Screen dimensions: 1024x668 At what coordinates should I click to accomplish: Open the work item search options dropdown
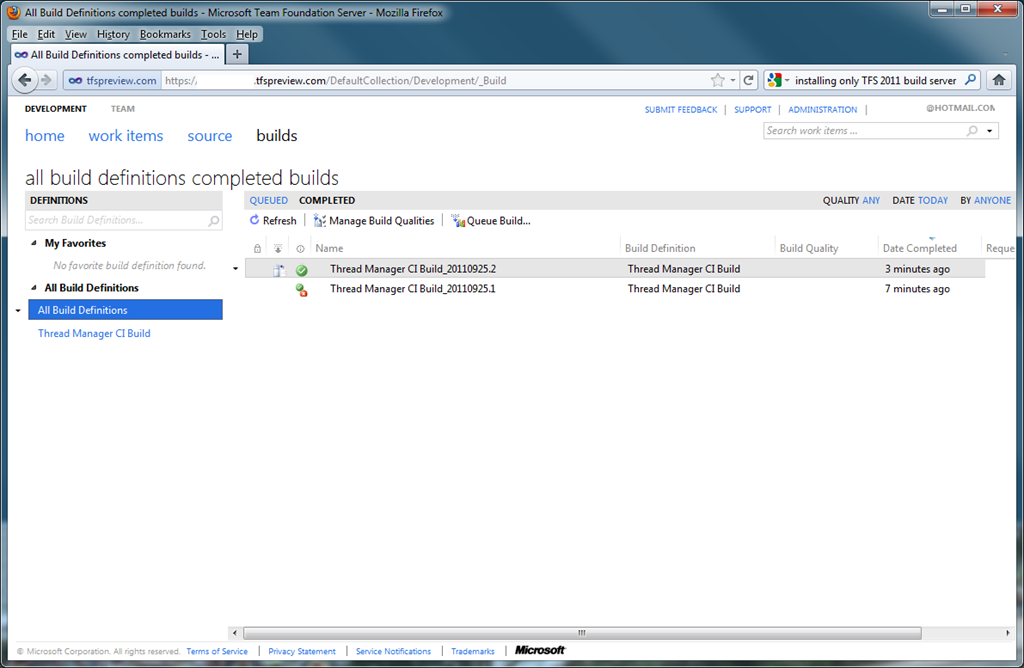(x=990, y=131)
